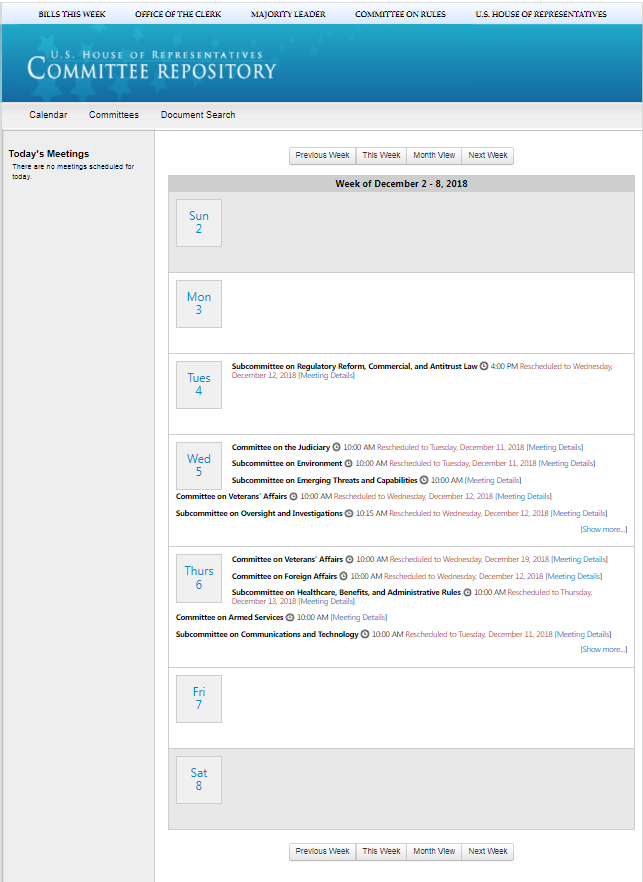Click clock icon beside Committee on Foreign Affairs
Viewport: 643px width, 882px height.
pyautogui.click(x=343, y=576)
